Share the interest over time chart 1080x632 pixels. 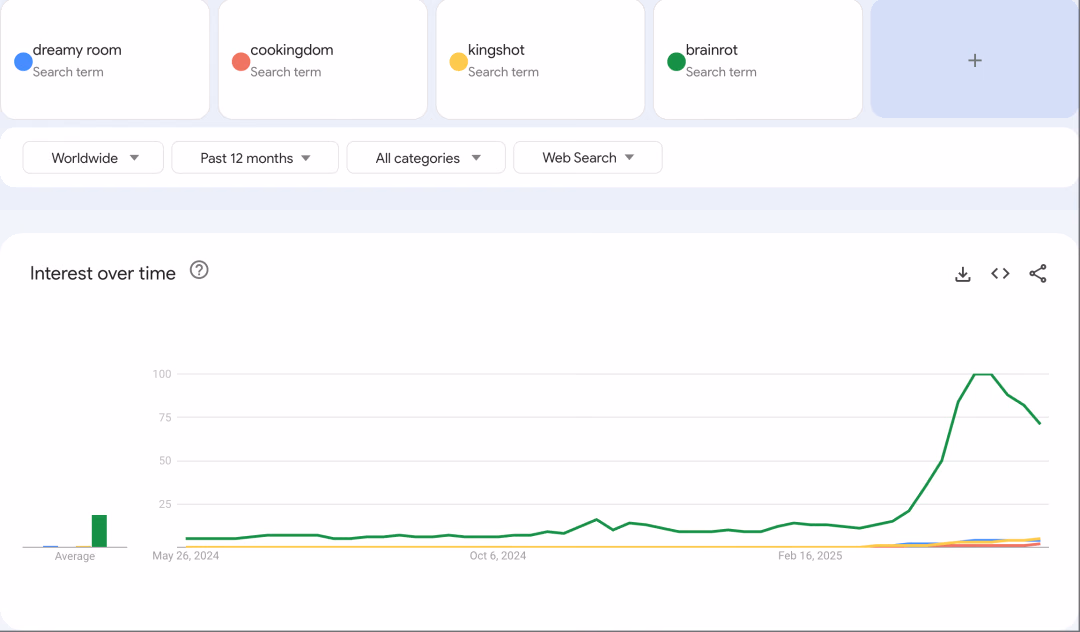point(1038,273)
